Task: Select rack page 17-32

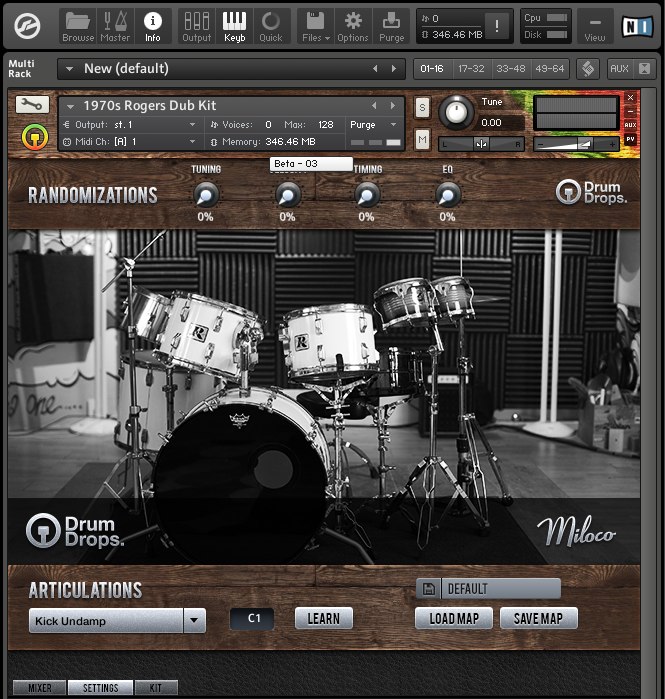Action: coord(471,69)
